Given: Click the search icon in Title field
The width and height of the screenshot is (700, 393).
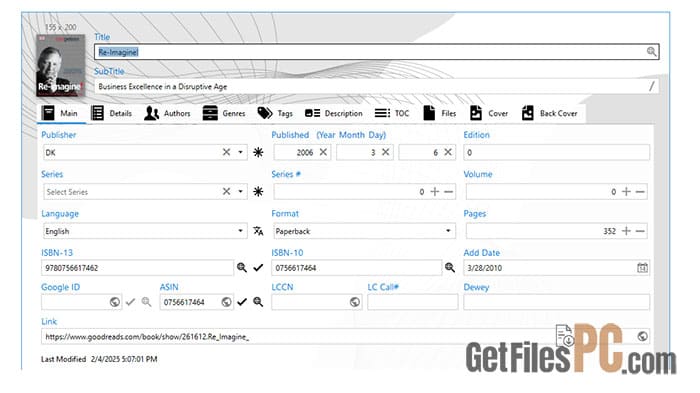Looking at the screenshot, I should point(651,52).
